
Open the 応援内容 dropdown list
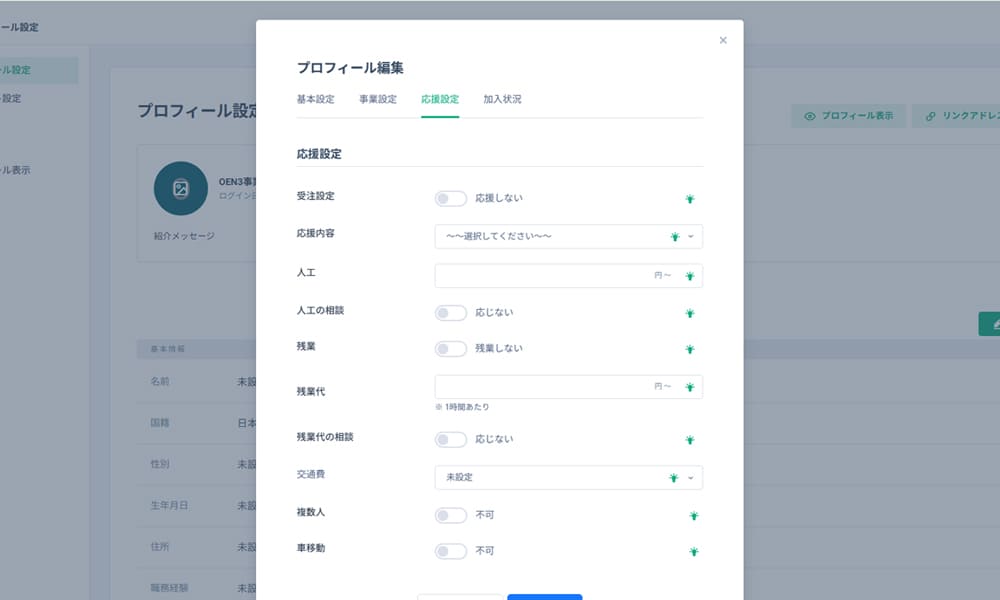pyautogui.click(x=568, y=236)
